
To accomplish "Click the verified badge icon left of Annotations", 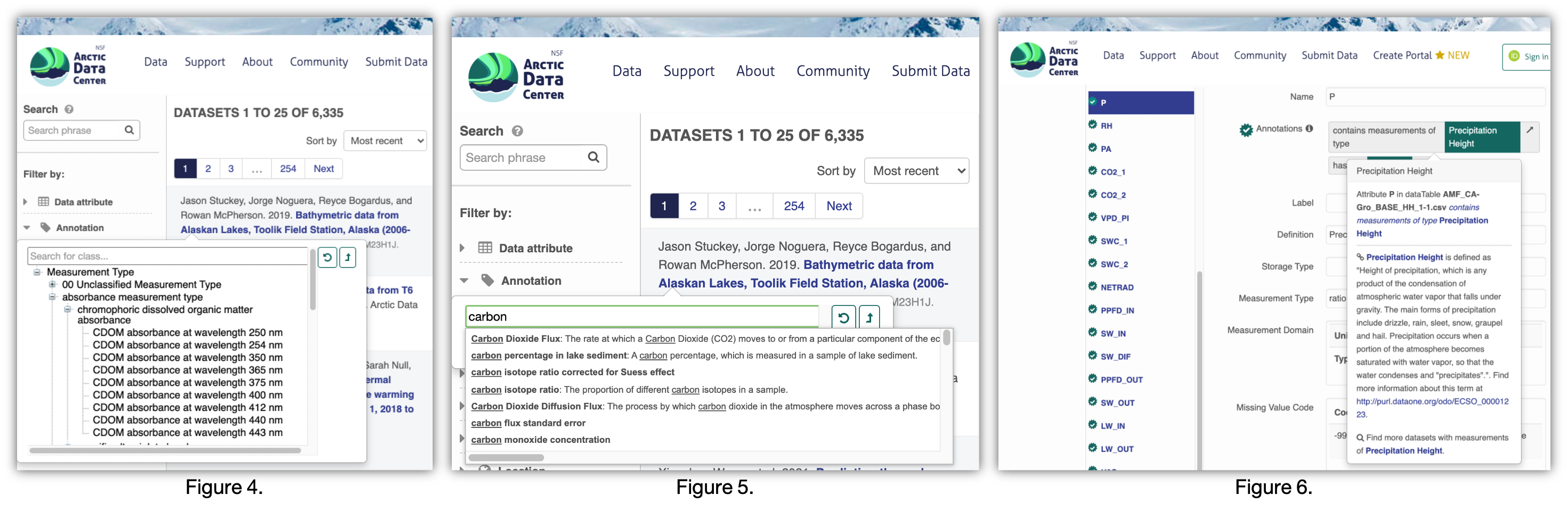I will click(1246, 129).
